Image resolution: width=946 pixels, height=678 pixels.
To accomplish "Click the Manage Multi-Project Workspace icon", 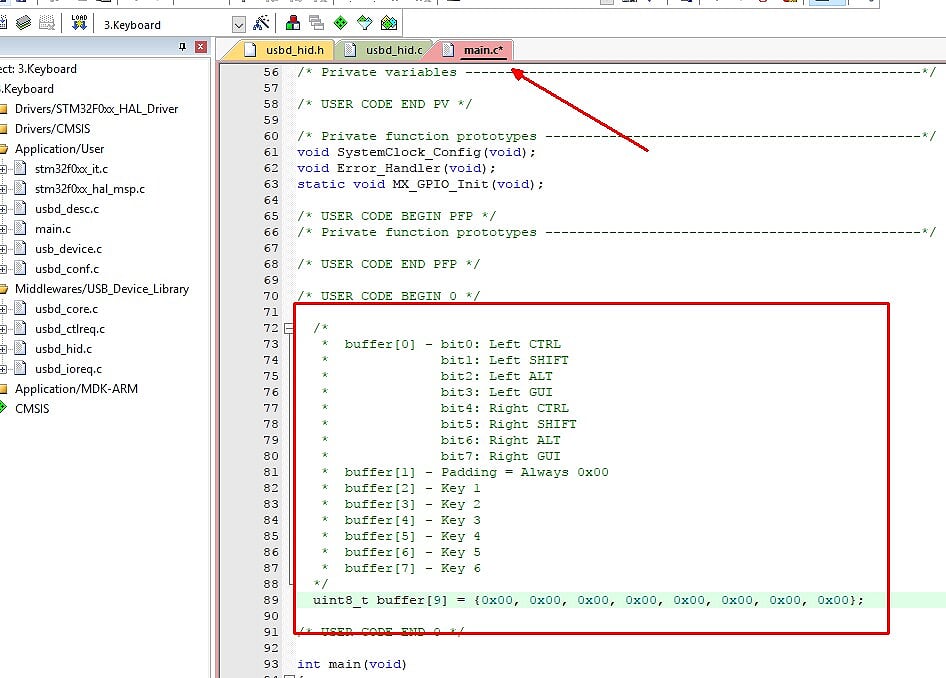I will tap(317, 23).
